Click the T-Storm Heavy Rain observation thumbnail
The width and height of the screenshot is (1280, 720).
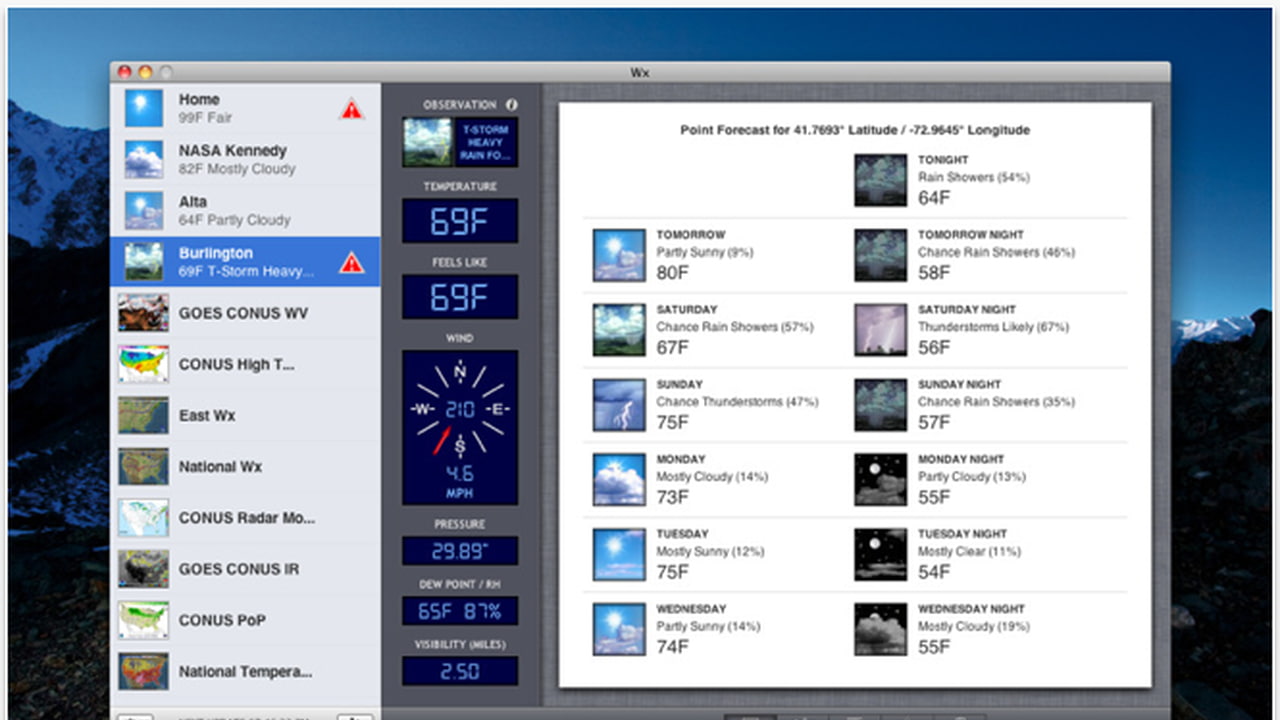pyautogui.click(x=460, y=142)
